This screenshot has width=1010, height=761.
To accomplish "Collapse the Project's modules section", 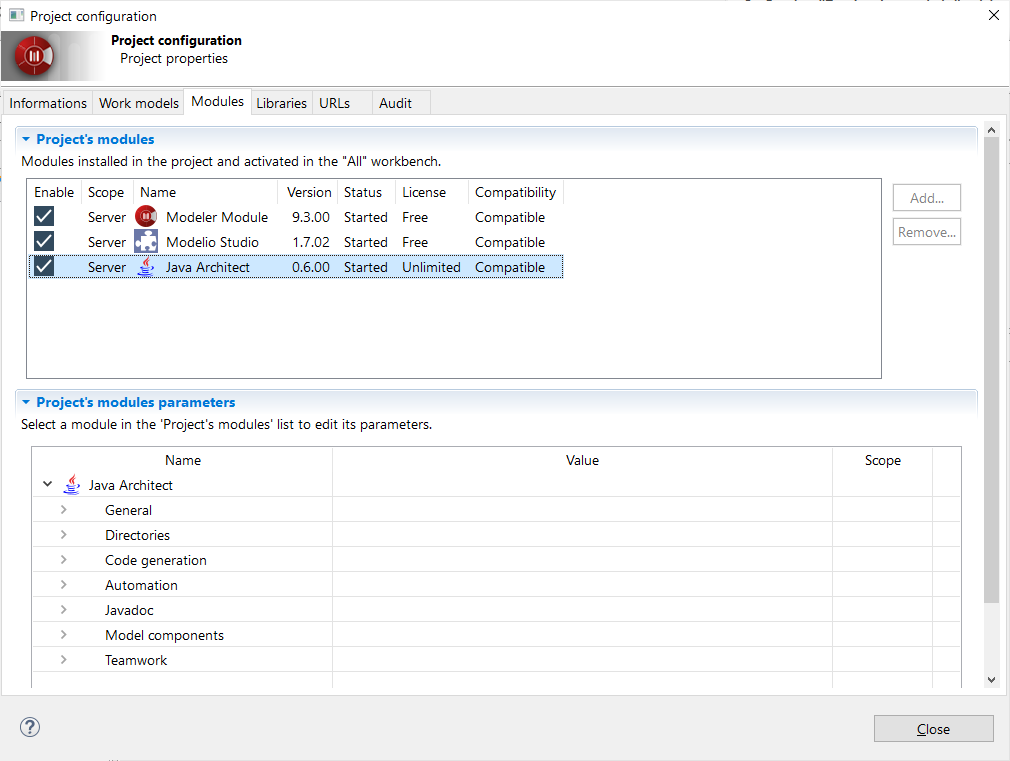I will 26,139.
